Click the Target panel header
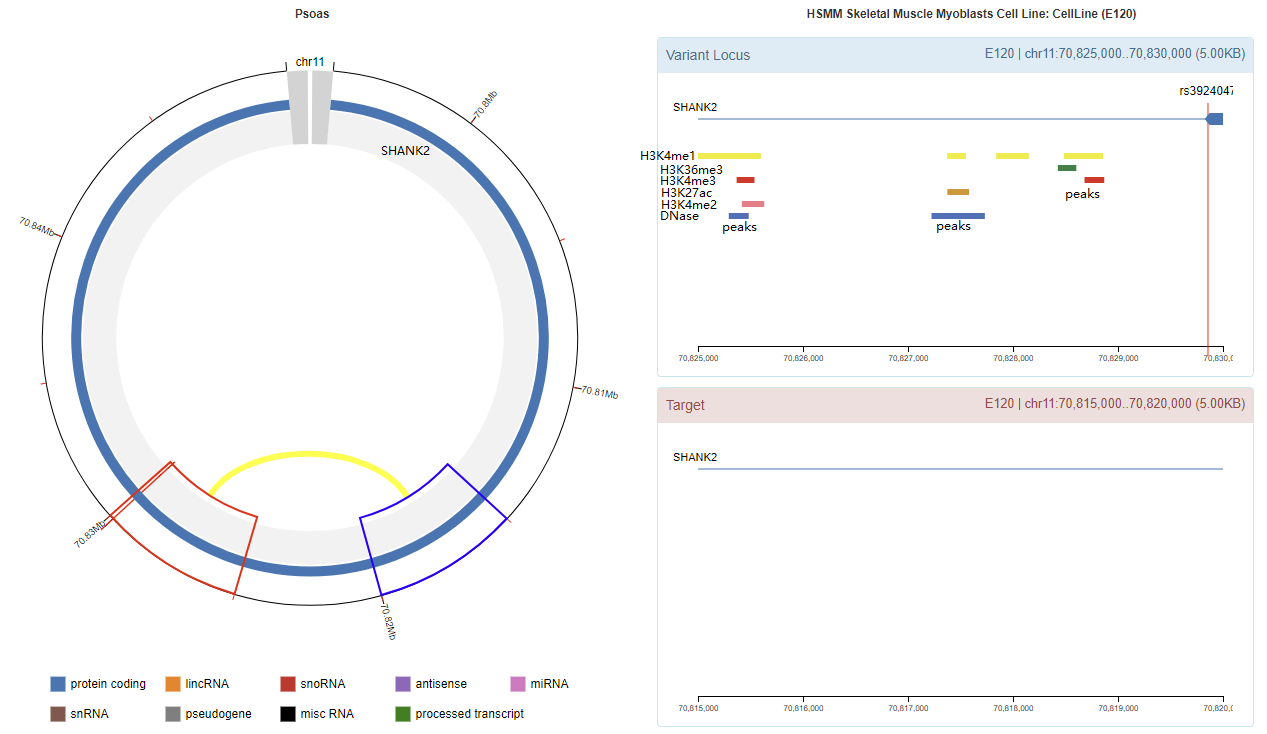This screenshot has width=1267, height=734. point(955,405)
